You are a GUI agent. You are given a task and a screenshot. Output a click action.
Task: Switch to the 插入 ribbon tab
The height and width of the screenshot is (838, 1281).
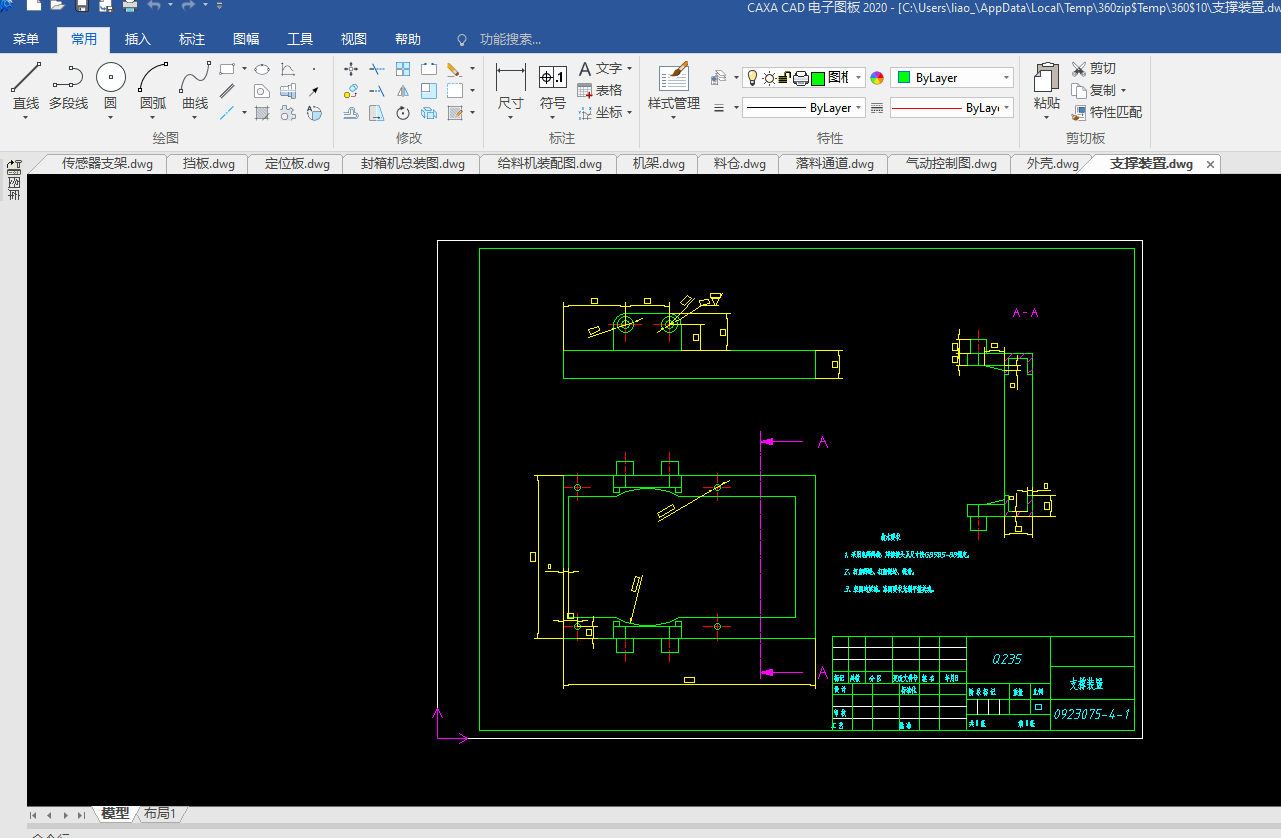click(138, 39)
